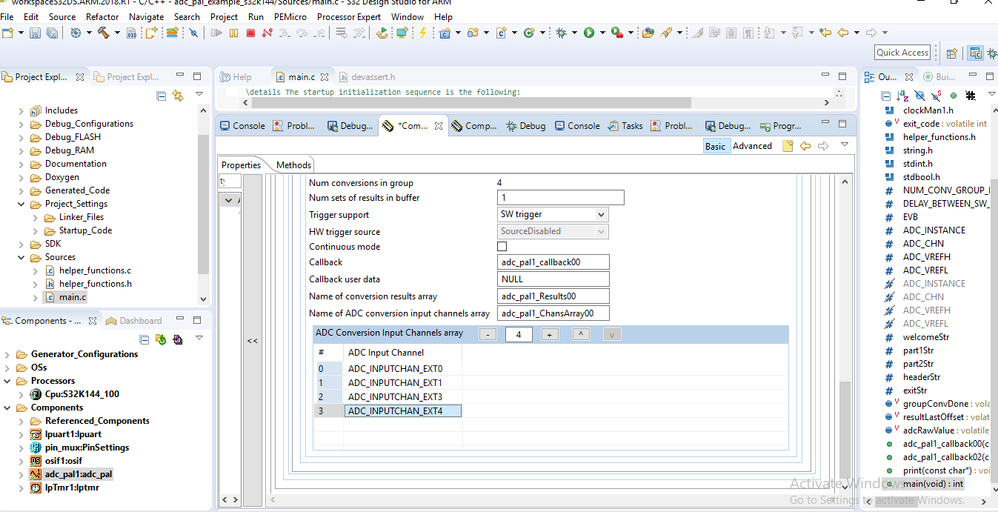Image resolution: width=998 pixels, height=512 pixels.
Task: Click the plus button of Channels array
Action: (x=550, y=334)
